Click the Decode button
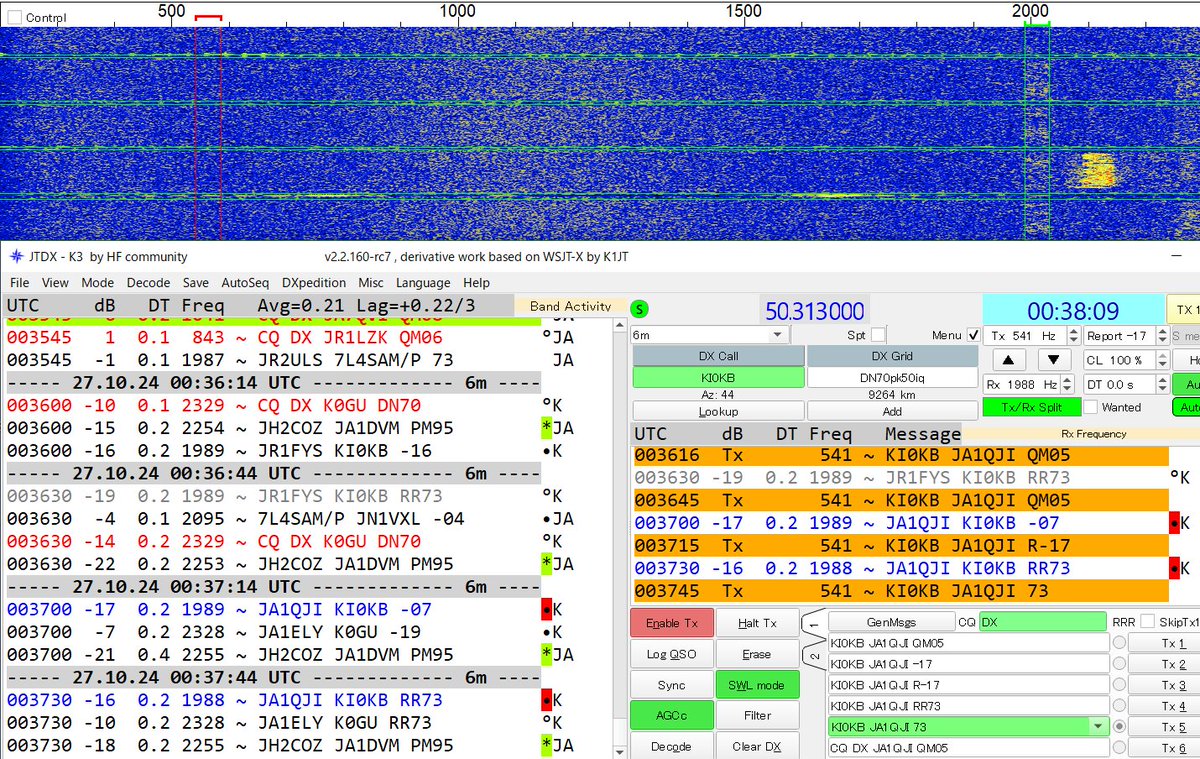 click(x=671, y=746)
